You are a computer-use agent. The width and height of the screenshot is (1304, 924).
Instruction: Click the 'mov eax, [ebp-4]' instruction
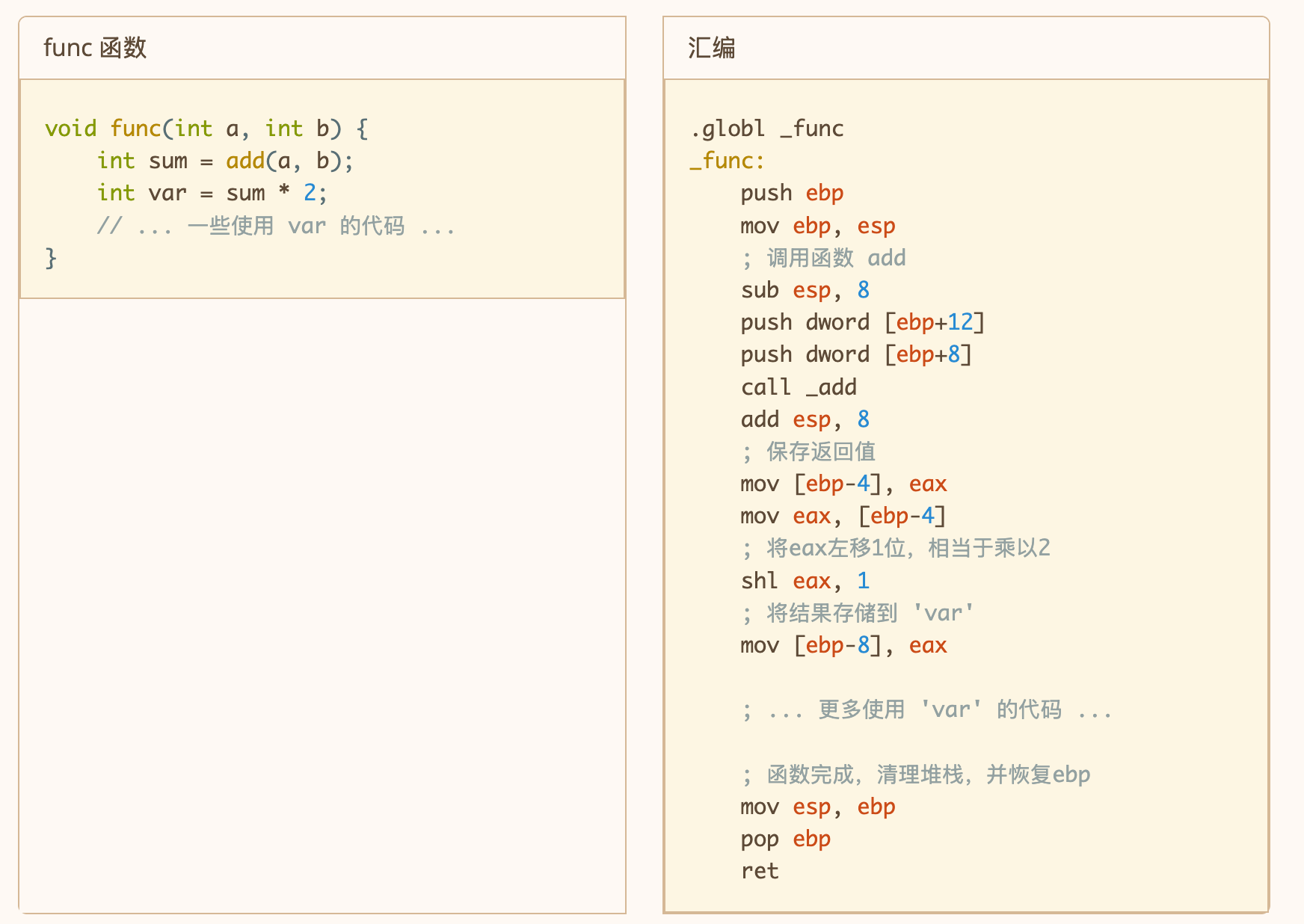click(844, 516)
